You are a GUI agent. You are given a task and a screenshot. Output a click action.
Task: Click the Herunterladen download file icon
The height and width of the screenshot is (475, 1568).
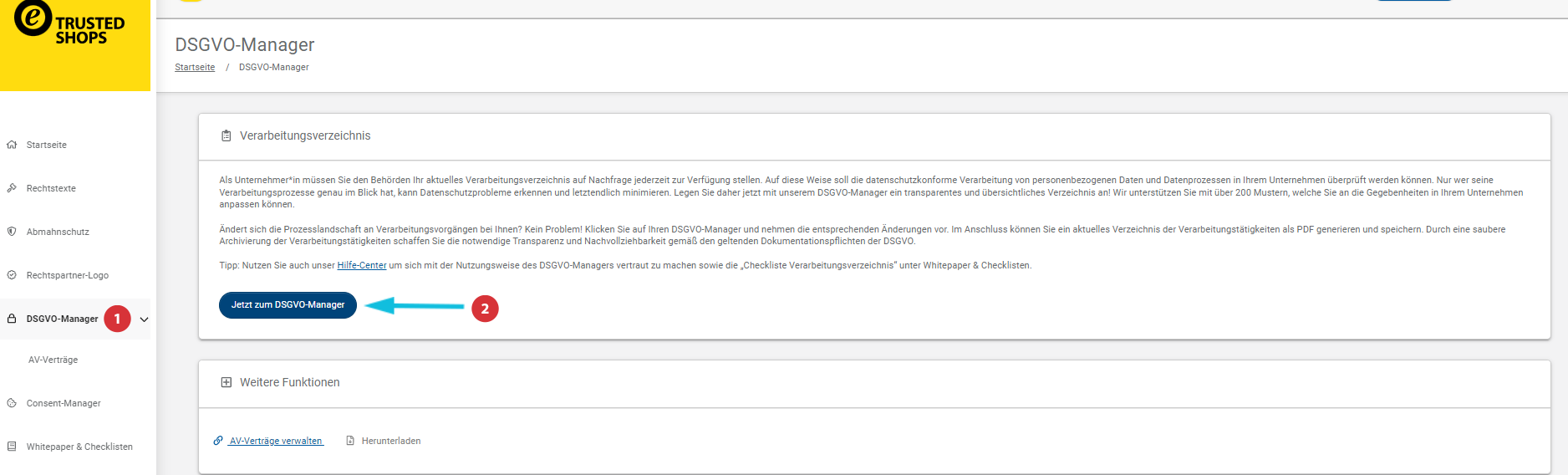[x=350, y=441]
